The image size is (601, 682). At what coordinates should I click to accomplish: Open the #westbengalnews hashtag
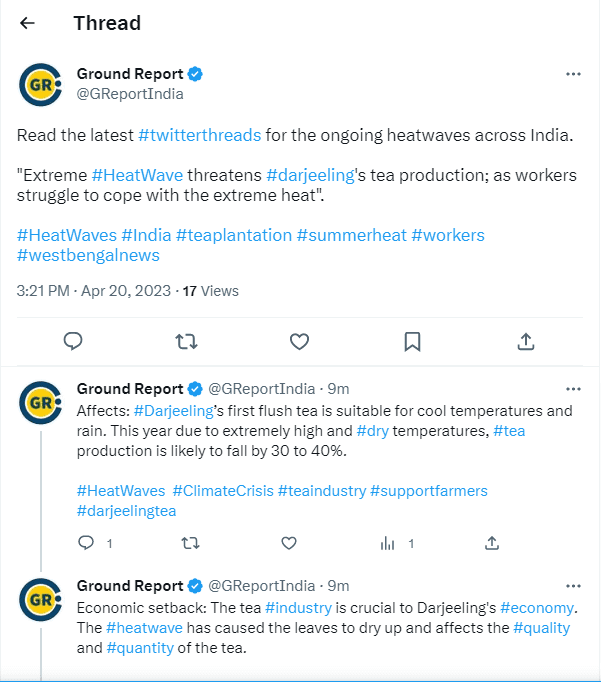coord(88,255)
